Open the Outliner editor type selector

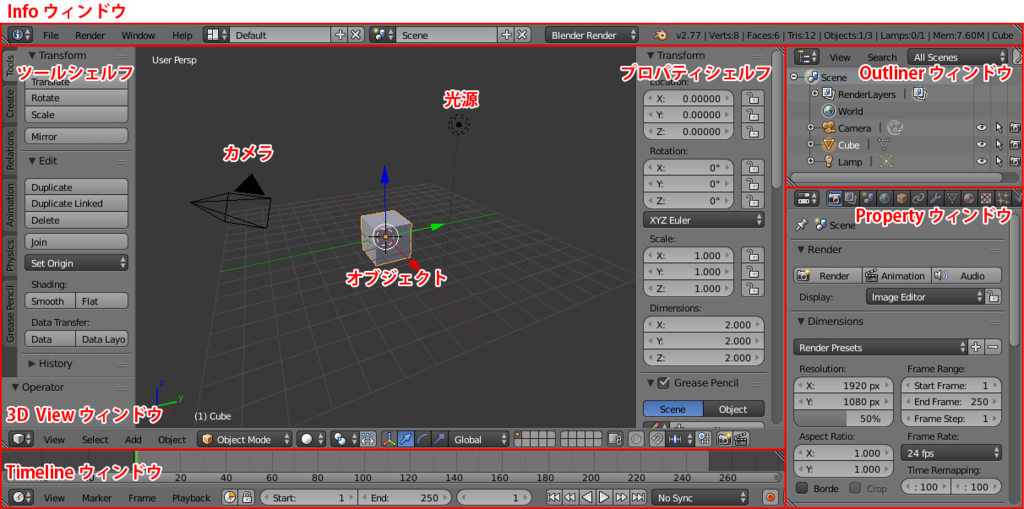point(808,57)
